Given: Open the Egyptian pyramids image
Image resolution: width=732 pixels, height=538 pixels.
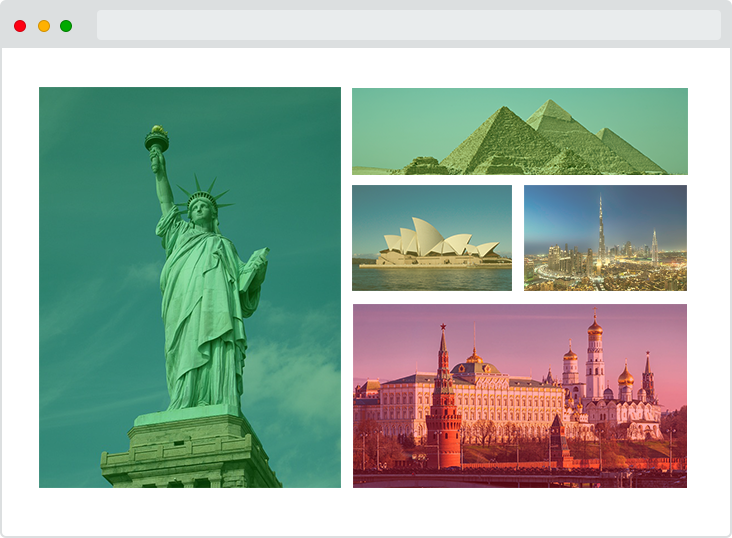Looking at the screenshot, I should click(x=520, y=131).
